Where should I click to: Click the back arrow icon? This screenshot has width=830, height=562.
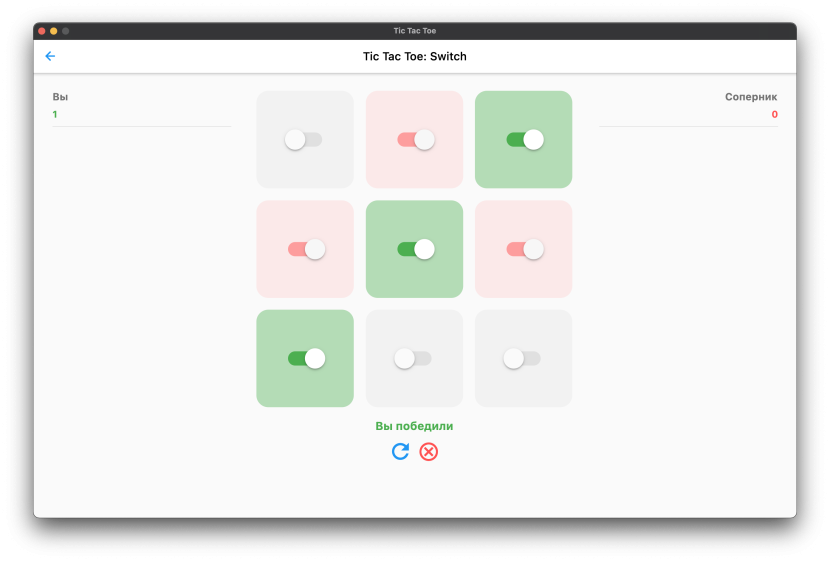pos(50,56)
